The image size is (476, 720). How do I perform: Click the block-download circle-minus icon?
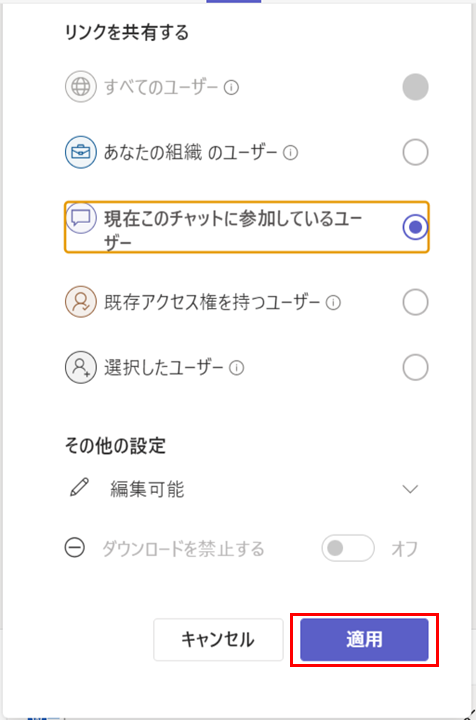[x=75, y=548]
